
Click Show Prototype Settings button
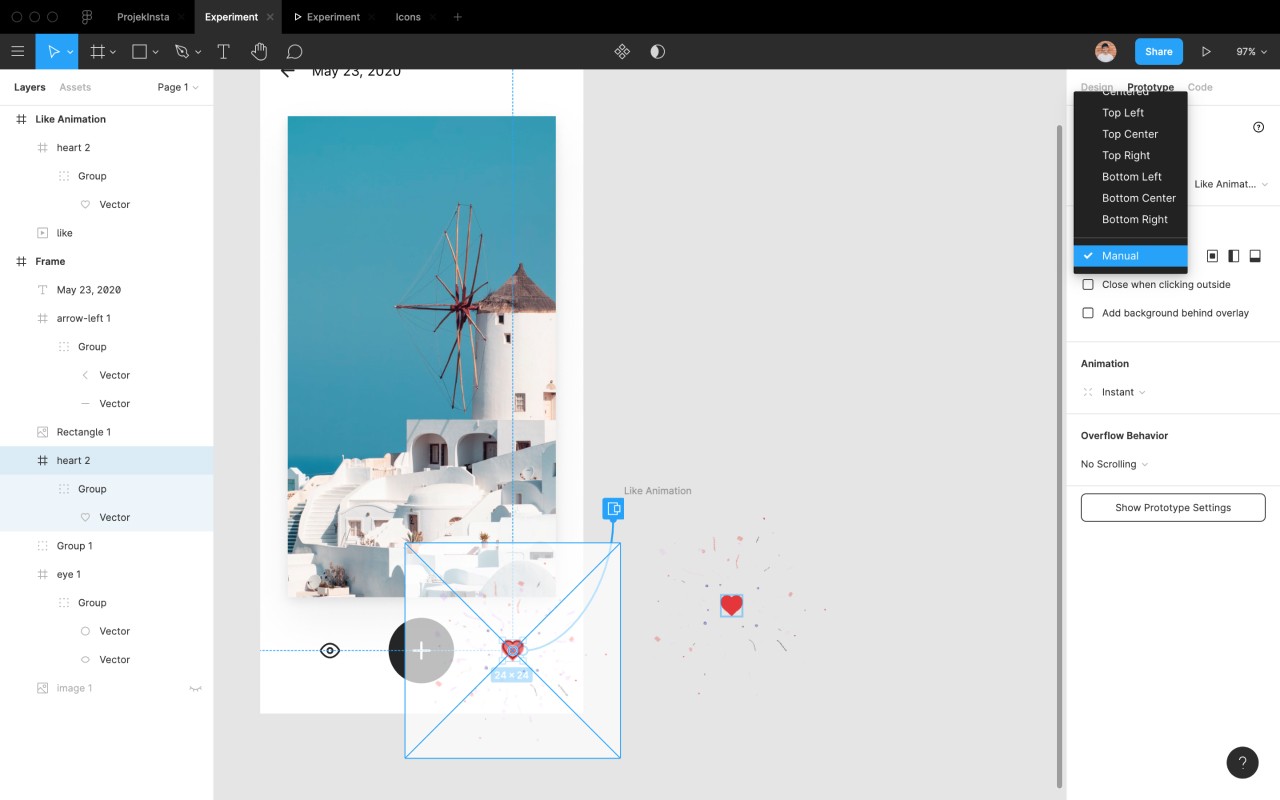(1173, 508)
